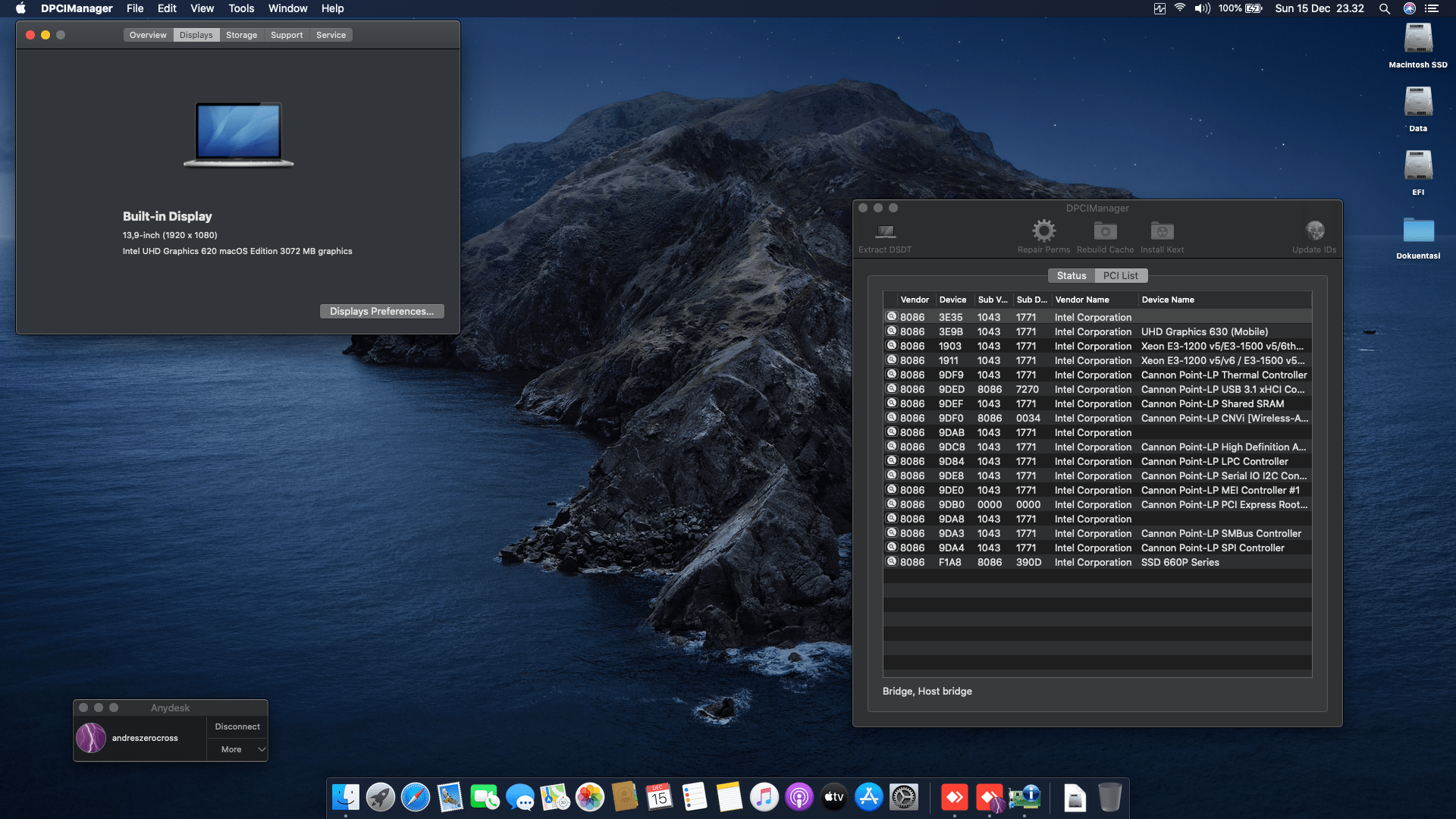The width and height of the screenshot is (1456, 819).
Task: Open Podcasts from the Dock
Action: [799, 797]
